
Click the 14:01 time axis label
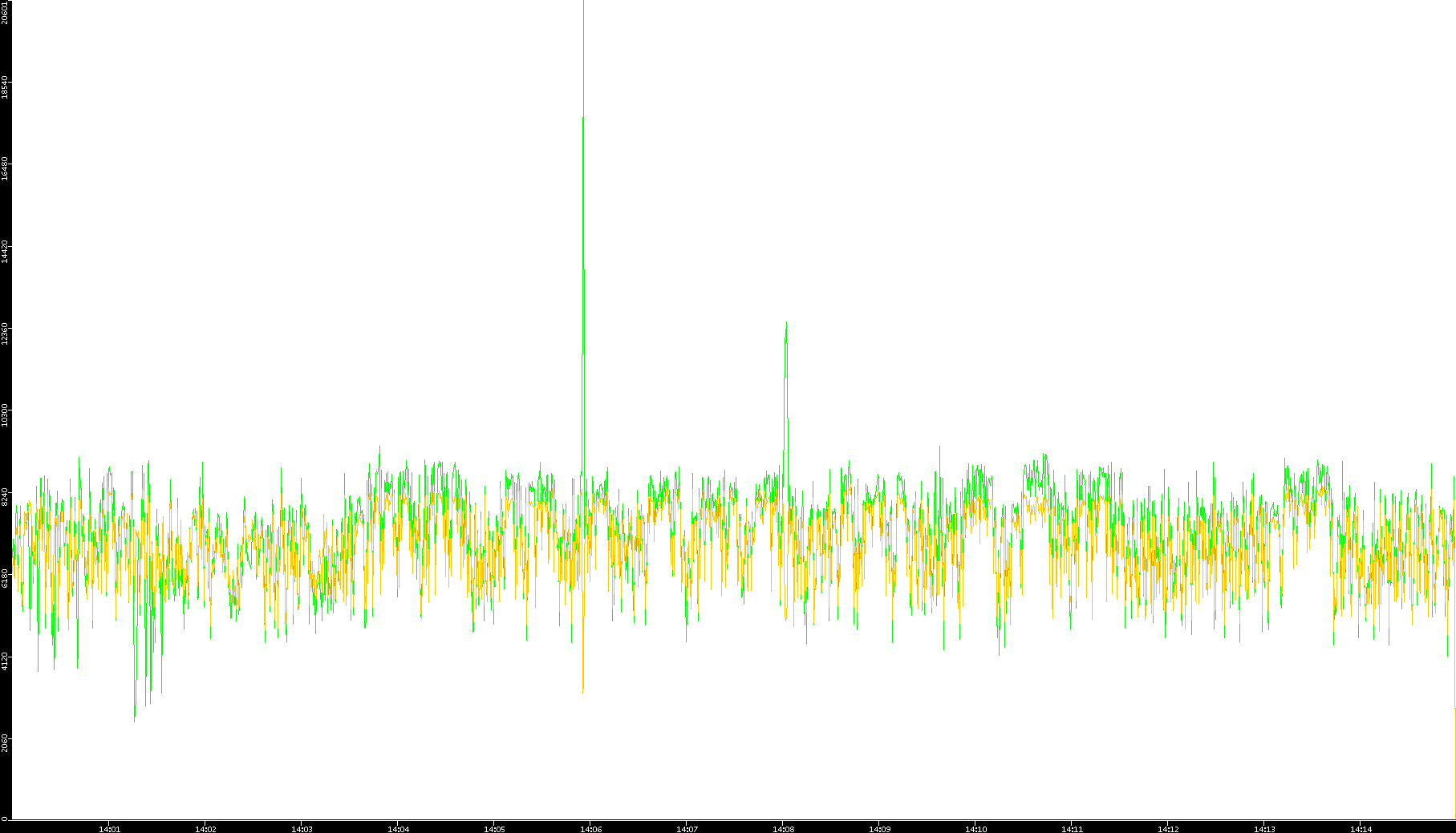point(109,828)
